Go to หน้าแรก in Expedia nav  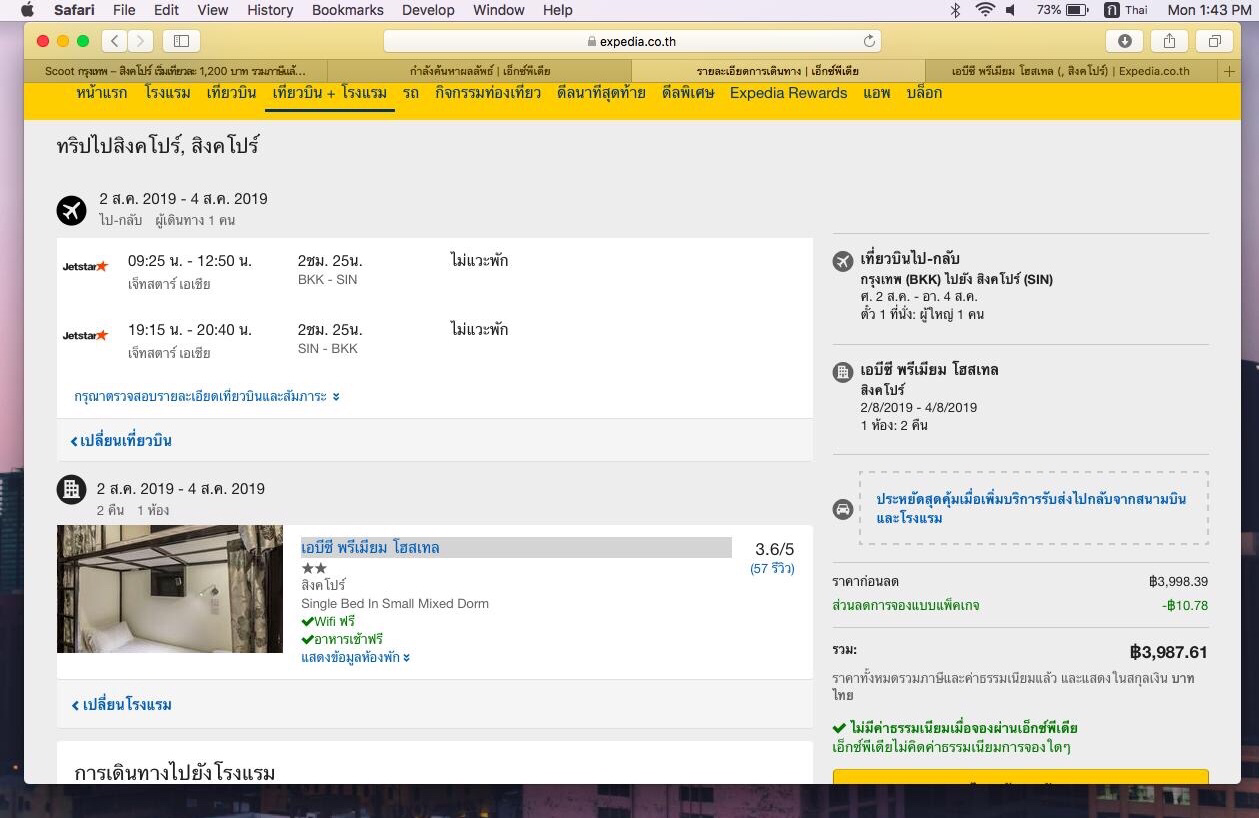102,93
